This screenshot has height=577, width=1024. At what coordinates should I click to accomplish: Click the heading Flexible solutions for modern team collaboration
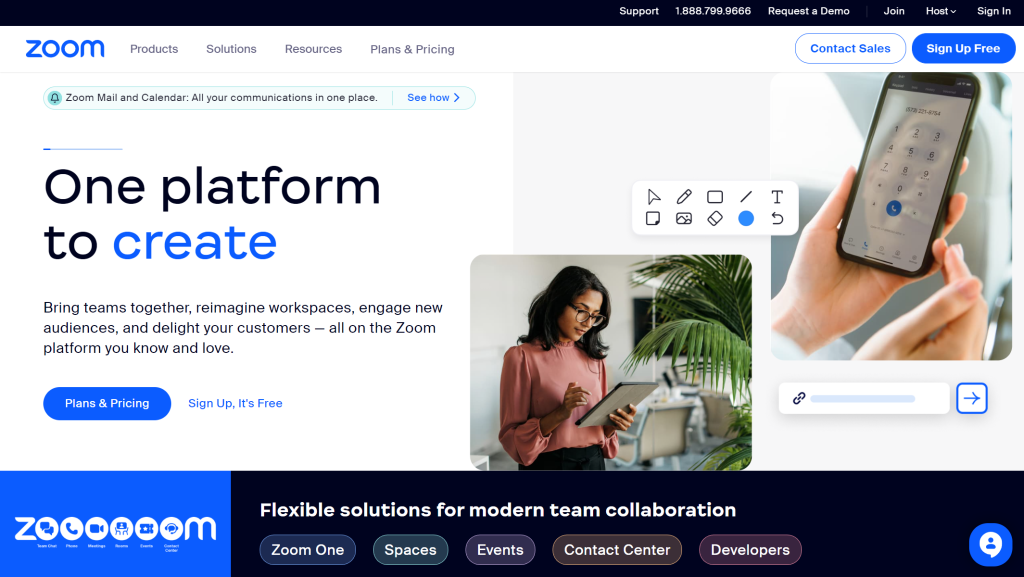pos(498,510)
